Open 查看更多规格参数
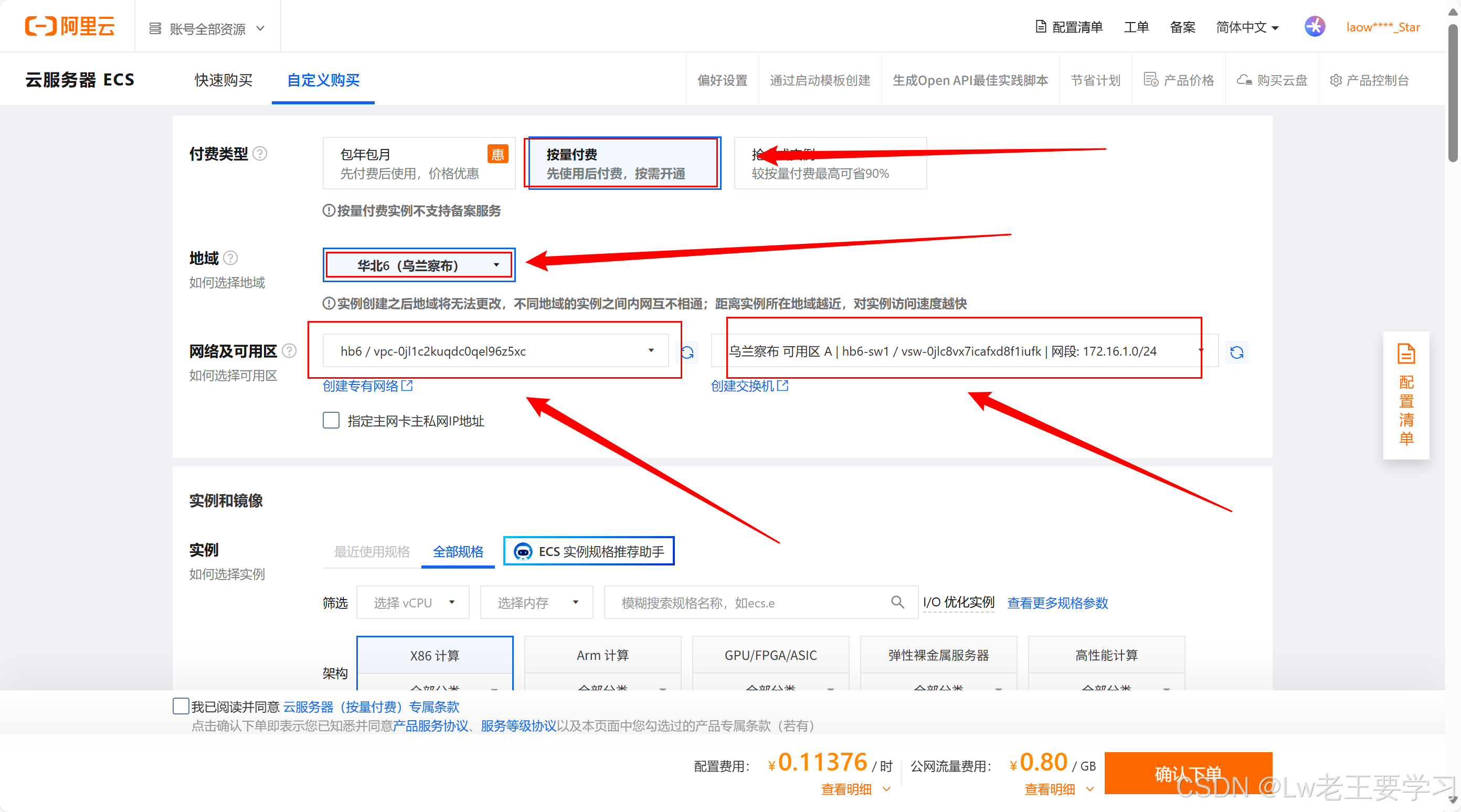This screenshot has height=812, width=1461. point(1057,602)
